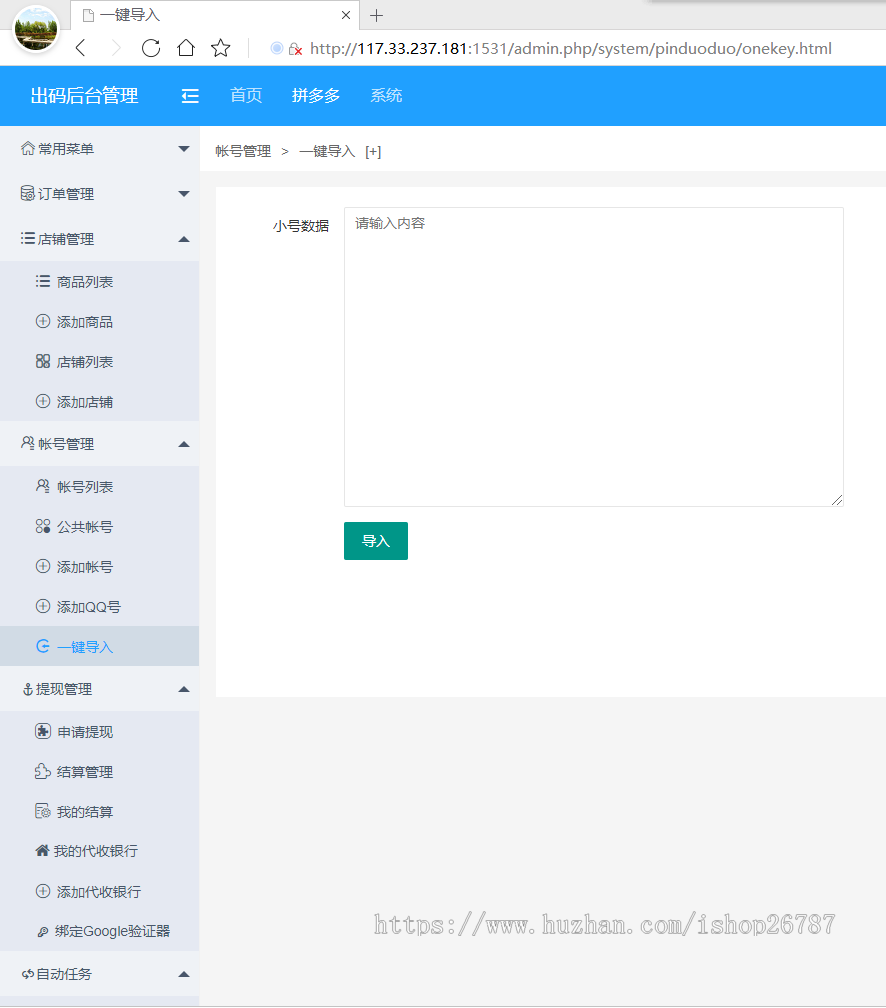Image resolution: width=886 pixels, height=1008 pixels.
Task: Switch to the 拼多多 menu item
Action: coord(316,96)
